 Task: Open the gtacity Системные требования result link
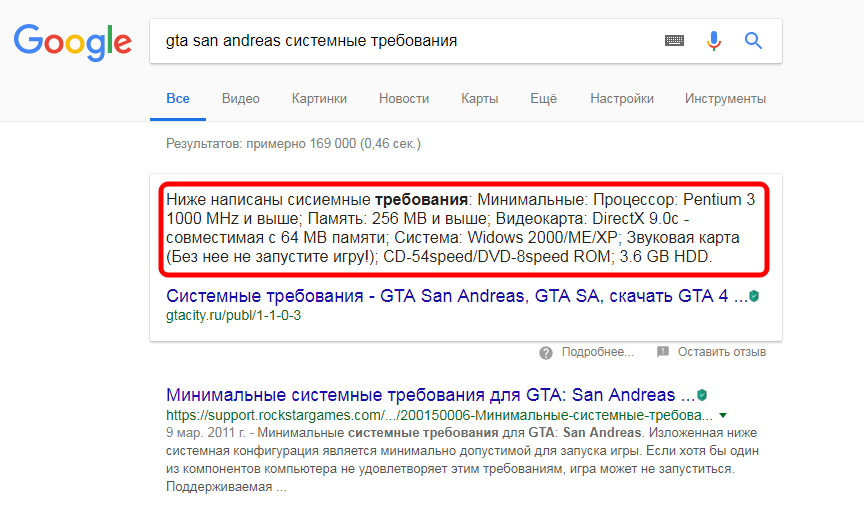point(456,296)
